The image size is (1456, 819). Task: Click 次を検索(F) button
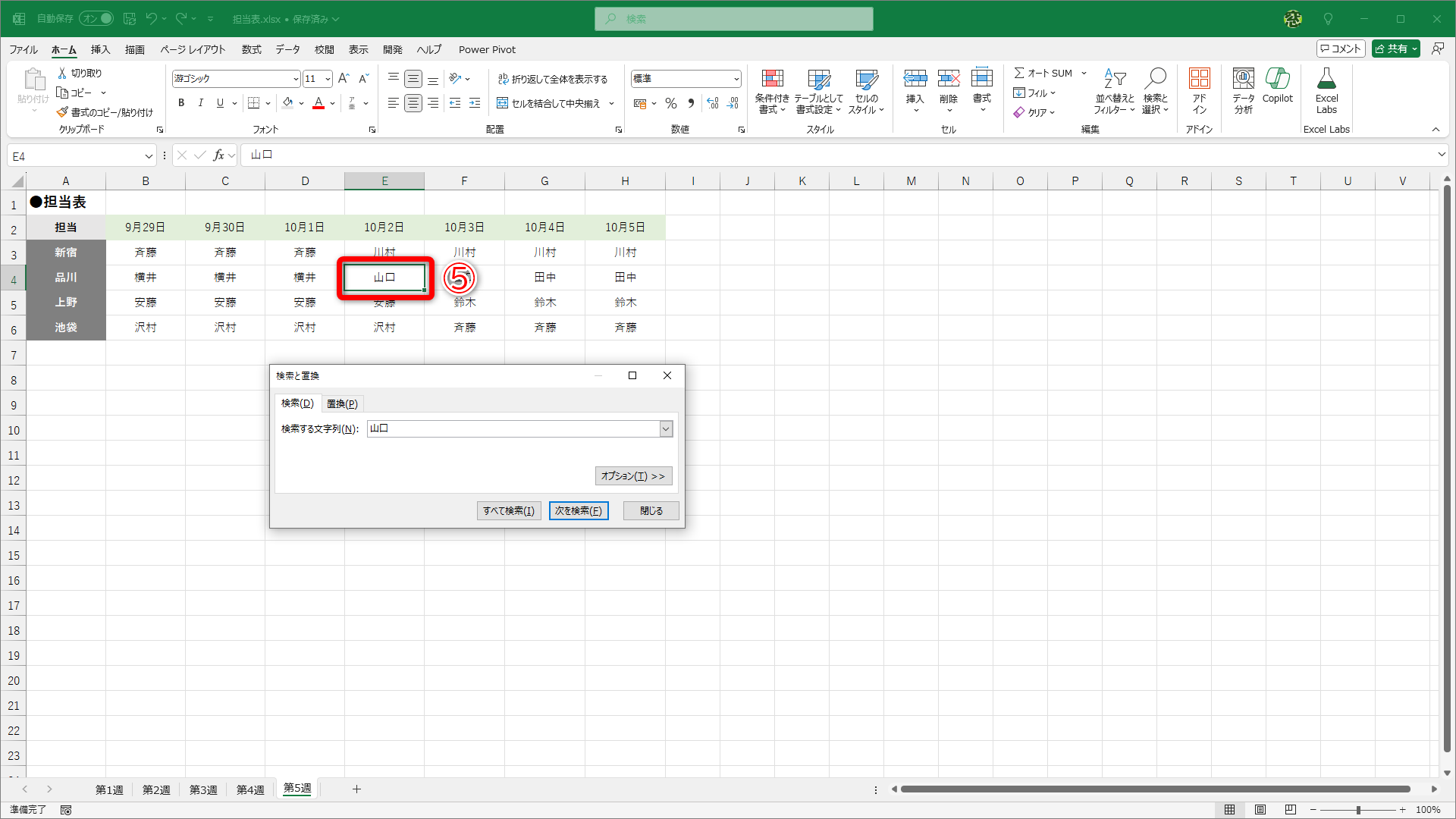tap(578, 510)
